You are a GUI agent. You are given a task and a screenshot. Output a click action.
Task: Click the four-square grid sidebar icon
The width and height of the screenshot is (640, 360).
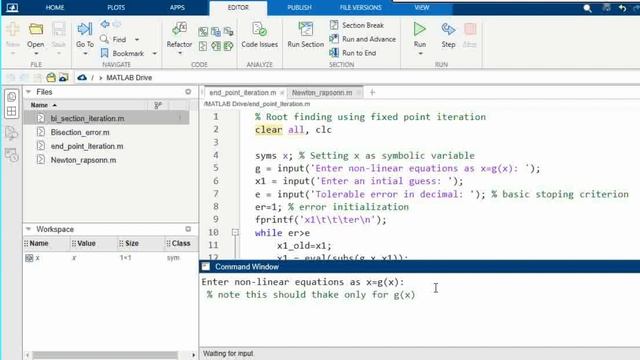tap(11, 111)
